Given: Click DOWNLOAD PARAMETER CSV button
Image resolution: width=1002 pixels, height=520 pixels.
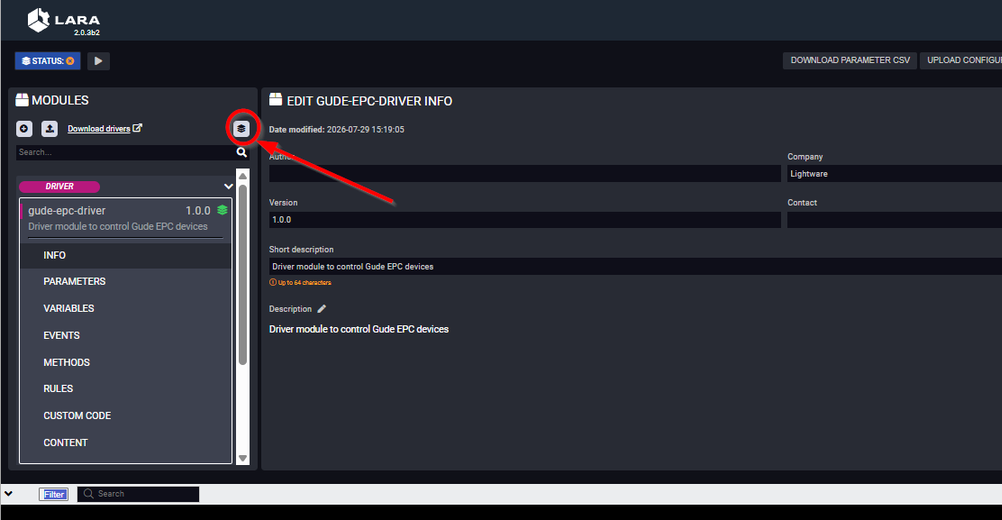Looking at the screenshot, I should coord(850,60).
